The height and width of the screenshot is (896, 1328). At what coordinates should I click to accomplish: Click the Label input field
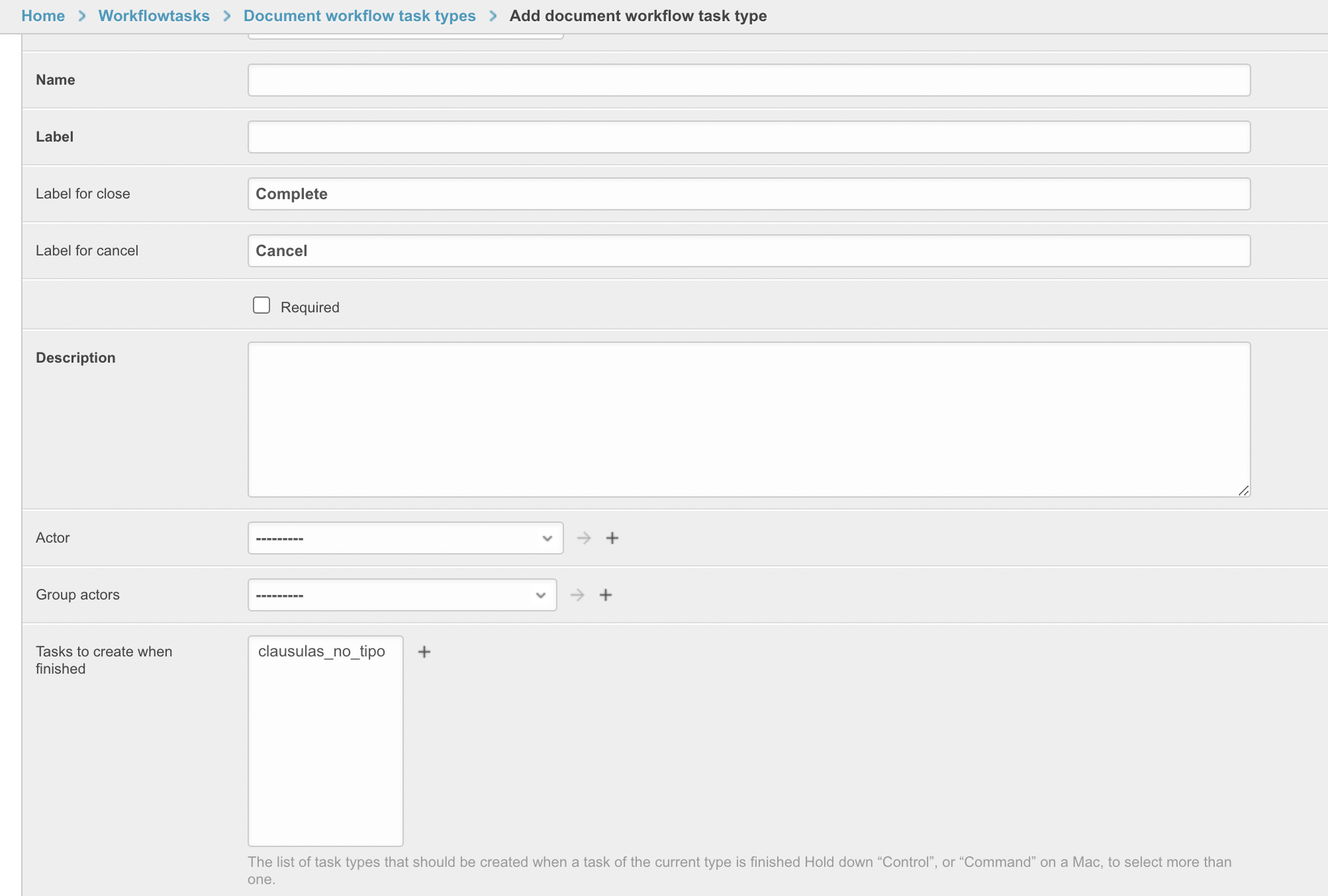tap(748, 136)
